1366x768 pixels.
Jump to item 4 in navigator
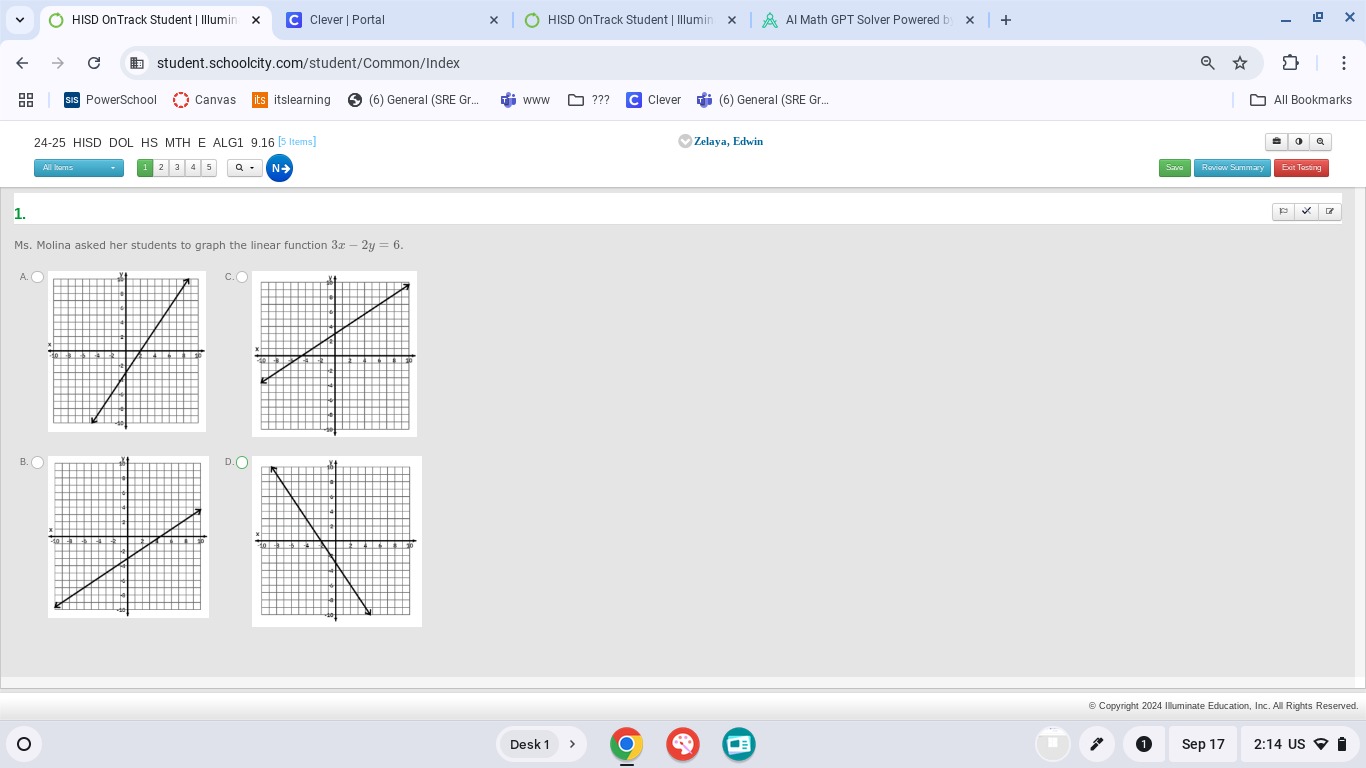click(x=193, y=168)
